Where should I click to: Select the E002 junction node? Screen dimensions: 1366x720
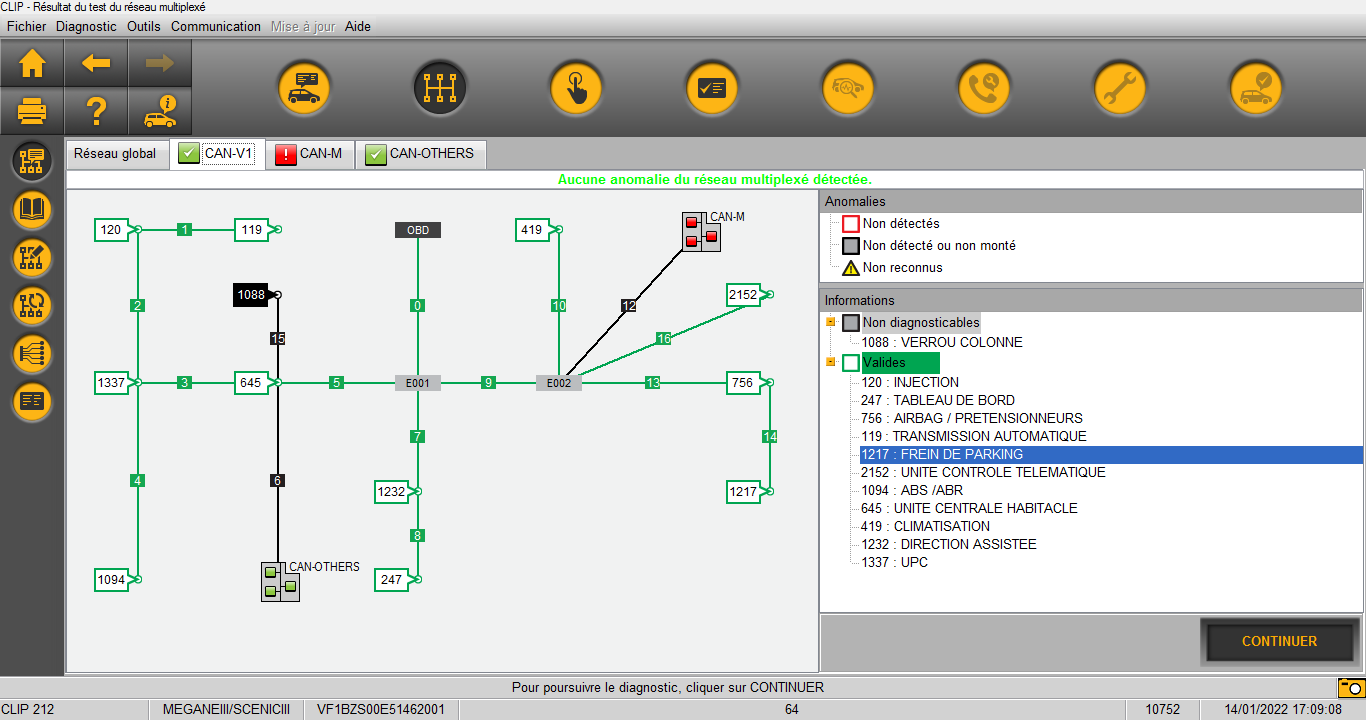tap(559, 382)
